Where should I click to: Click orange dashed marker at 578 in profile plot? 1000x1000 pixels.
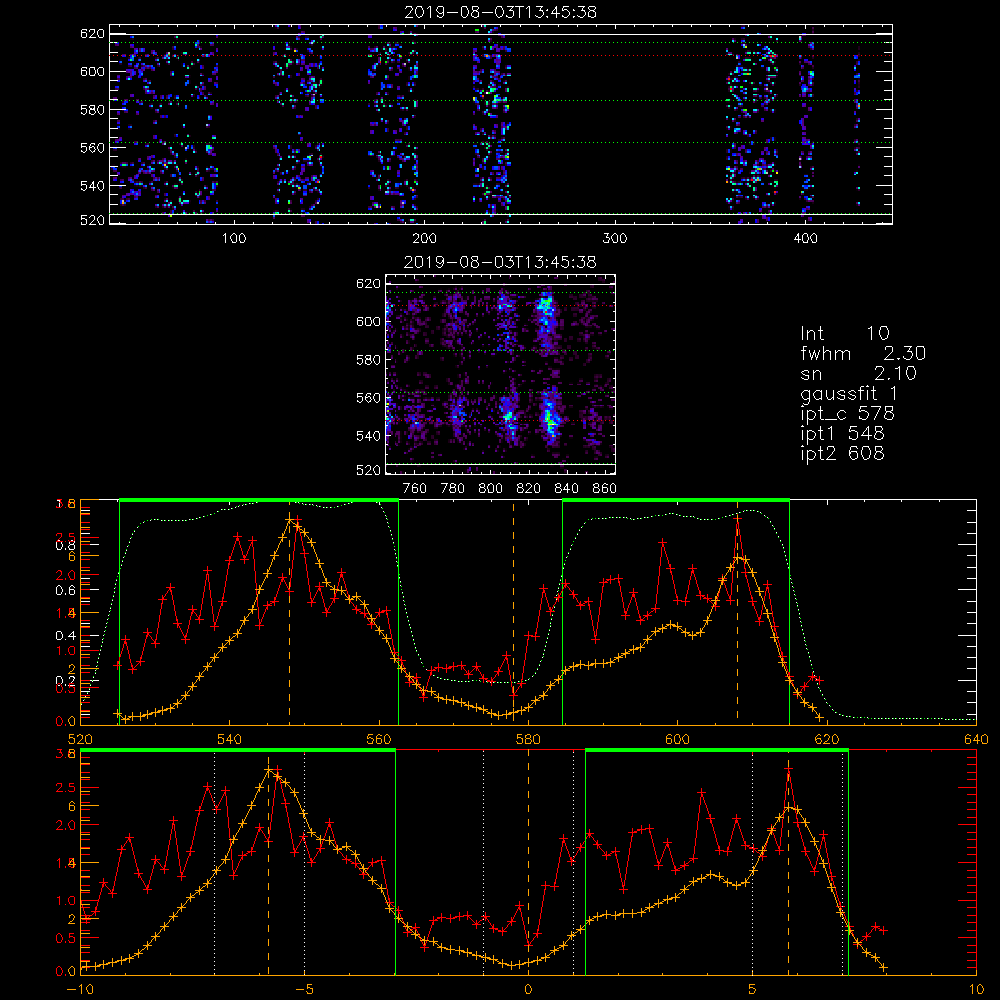click(513, 612)
